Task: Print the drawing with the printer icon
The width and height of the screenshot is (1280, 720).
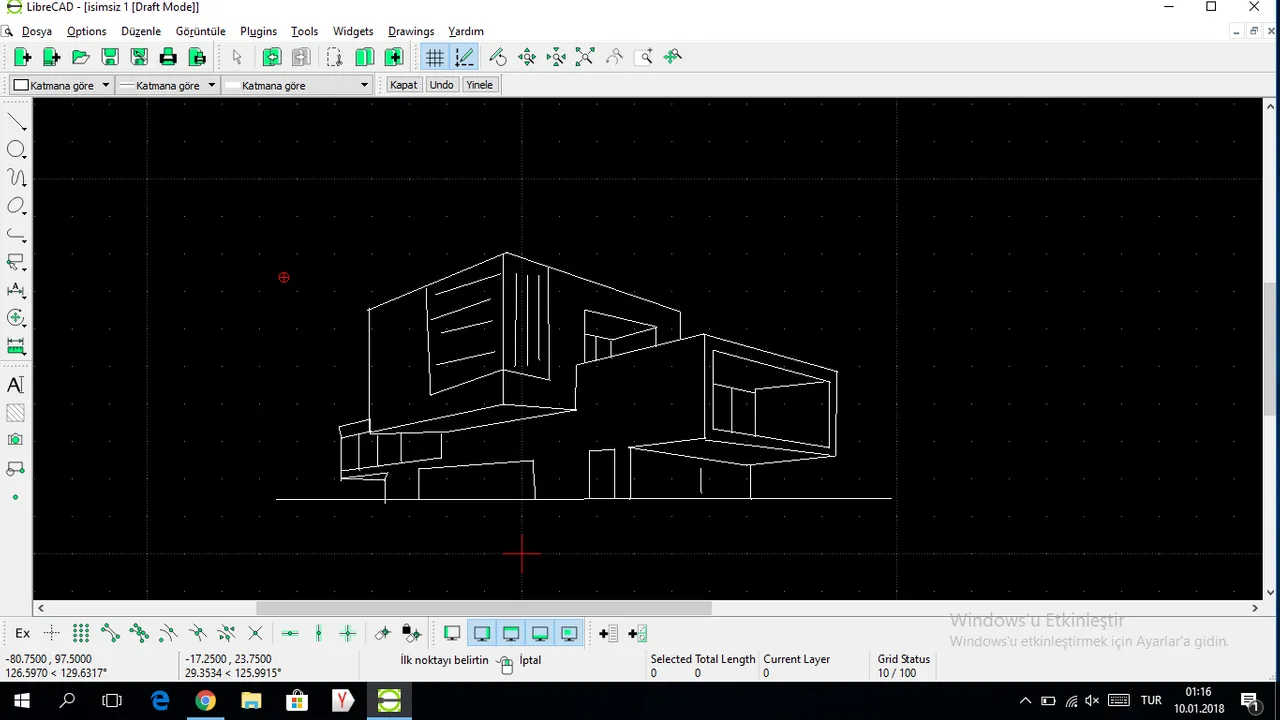Action: [168, 57]
